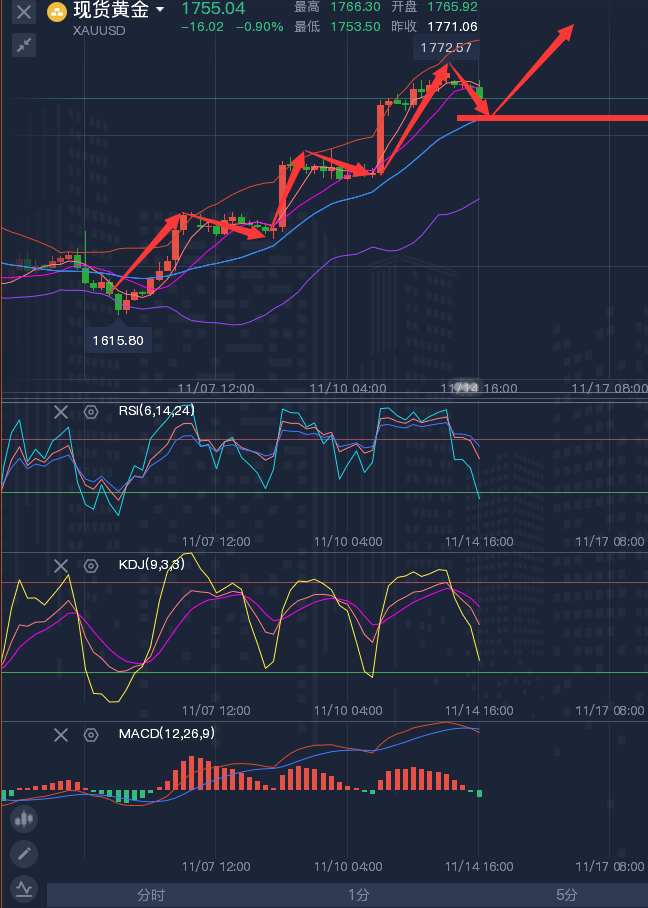Click the 开盘 value 1765.92
Image resolution: width=648 pixels, height=908 pixels.
pos(452,8)
